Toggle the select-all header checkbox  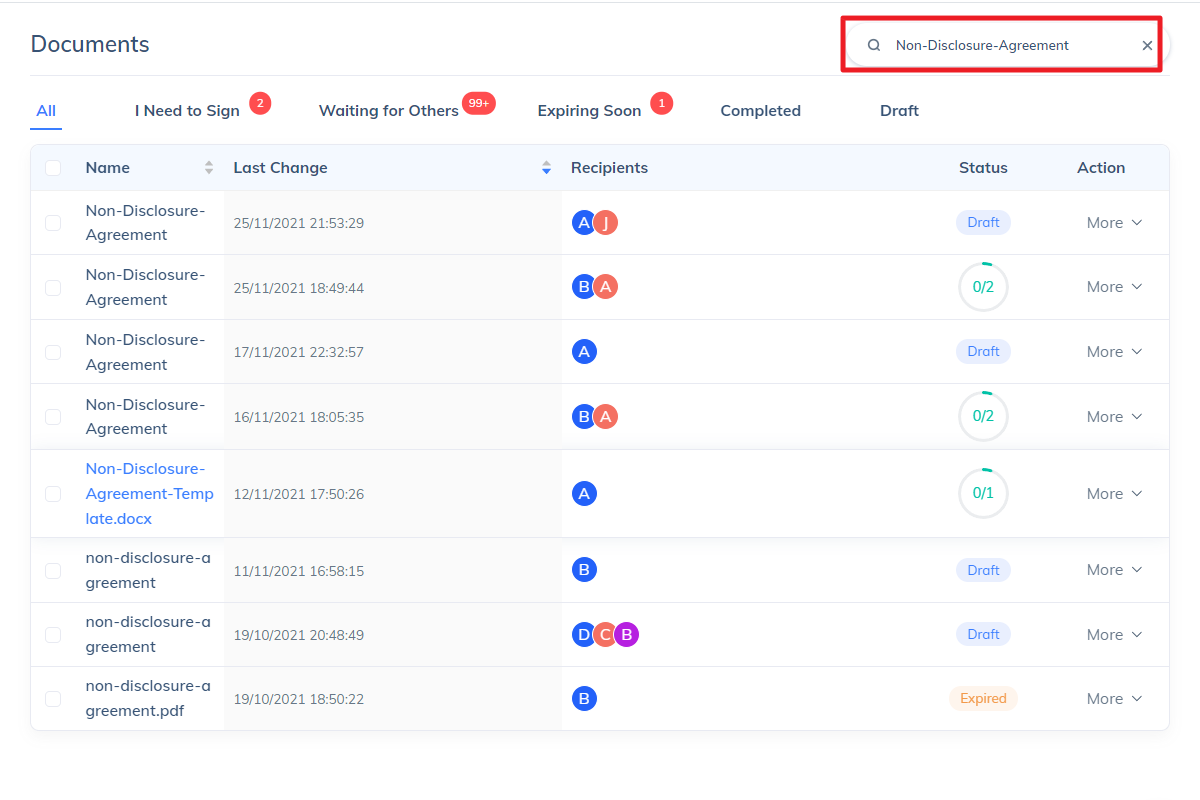point(53,168)
